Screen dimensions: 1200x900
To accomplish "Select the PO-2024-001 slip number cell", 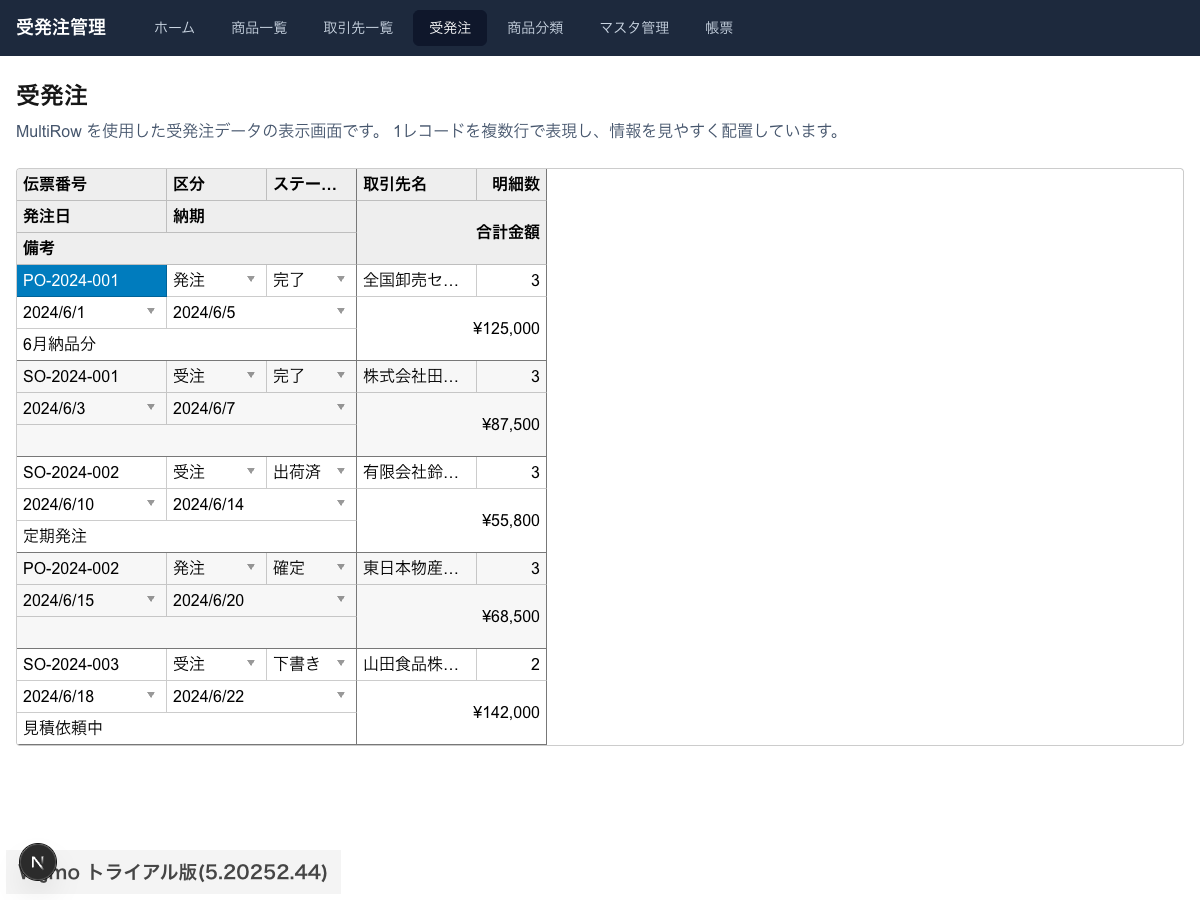I will [x=91, y=281].
